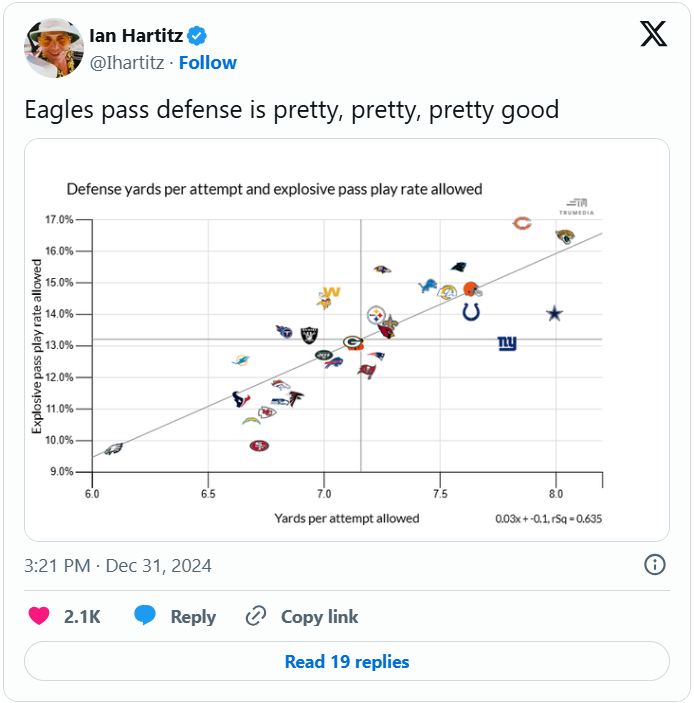Click the Giants 'ny' logo on chart
694x703 pixels.
pyautogui.click(x=507, y=344)
